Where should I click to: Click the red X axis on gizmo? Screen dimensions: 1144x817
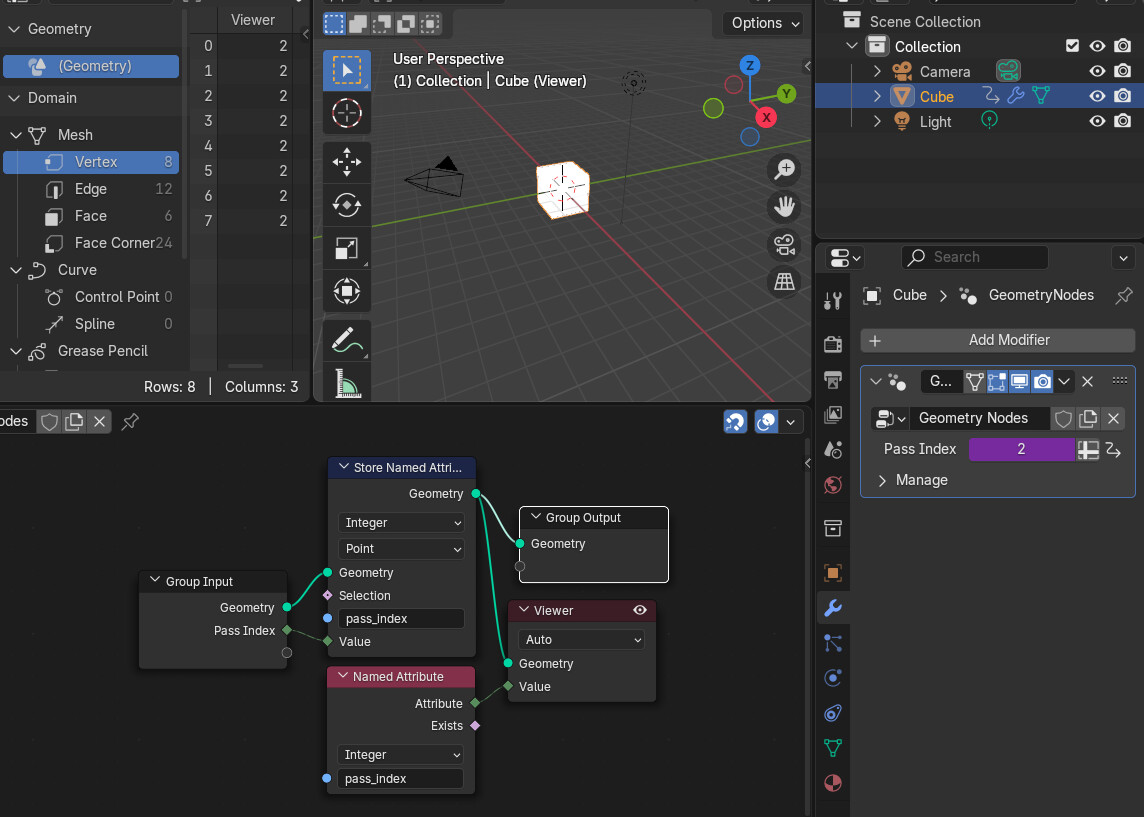[x=766, y=117]
